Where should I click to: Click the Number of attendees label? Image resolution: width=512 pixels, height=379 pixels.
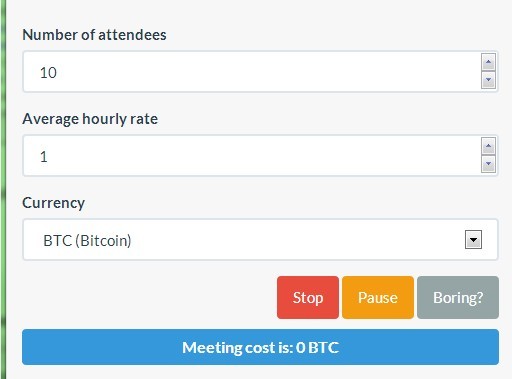click(x=94, y=35)
